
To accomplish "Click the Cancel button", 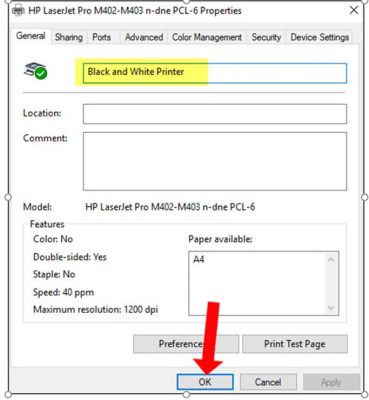I will click(x=268, y=382).
